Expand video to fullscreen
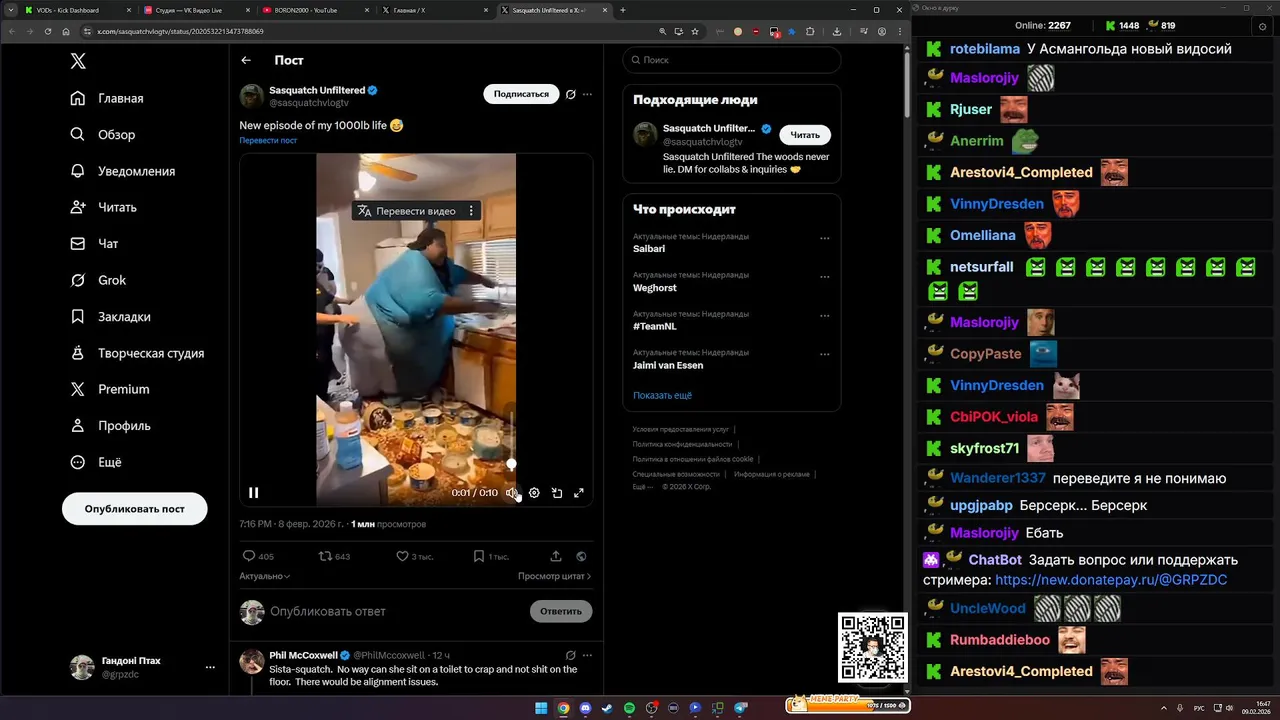Viewport: 1280px width, 720px height. tap(578, 493)
